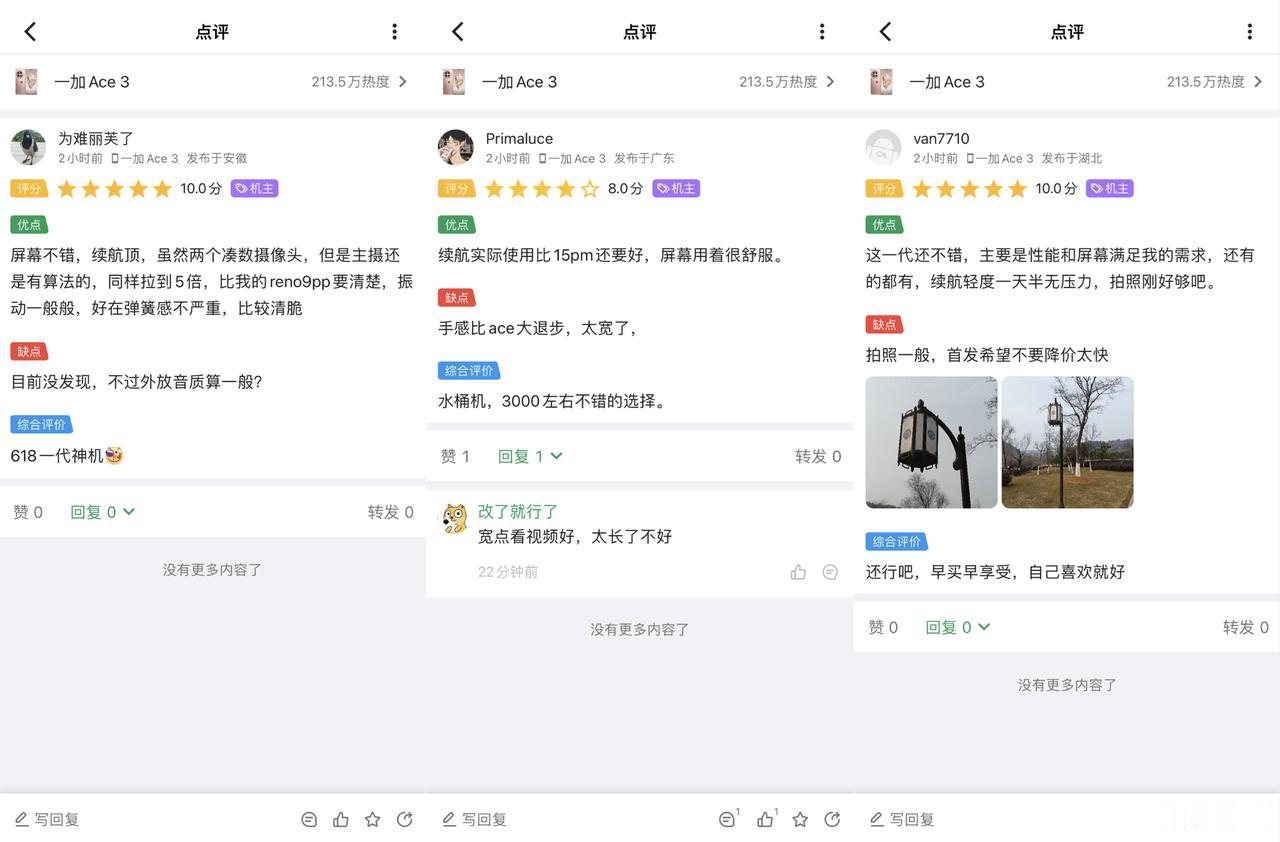The image size is (1280, 842).
Task: Tap 转发 0 under 为难丽芙了's review
Action: [391, 512]
